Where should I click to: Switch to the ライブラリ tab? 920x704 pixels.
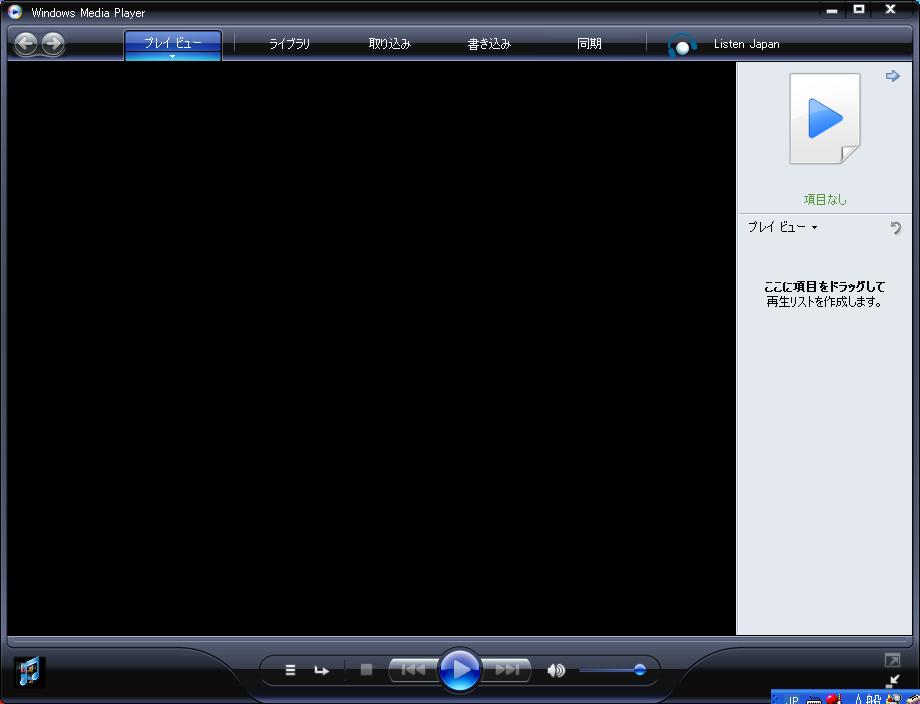click(289, 43)
